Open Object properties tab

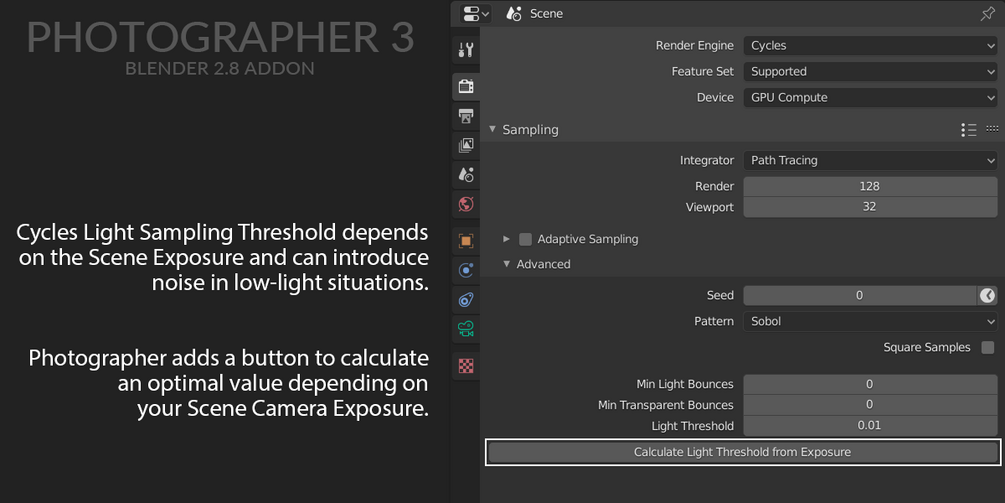[466, 241]
